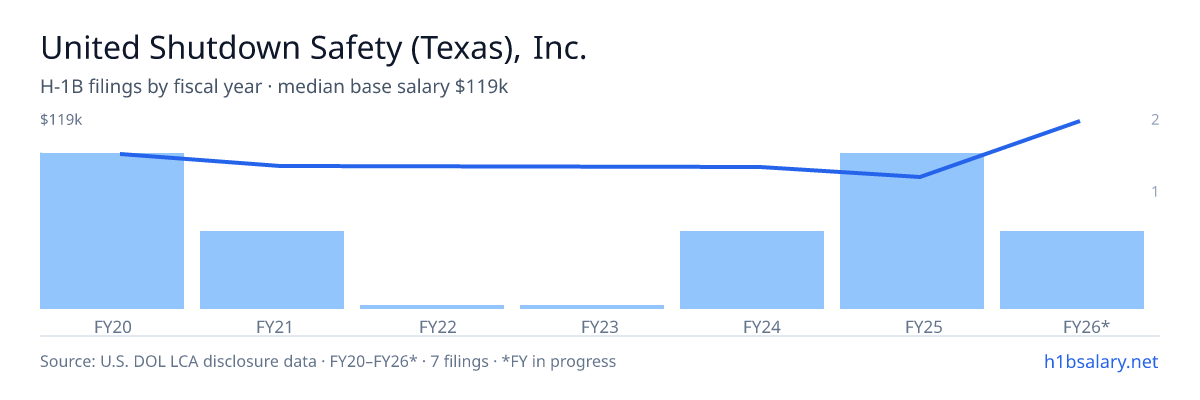Click the FY25 axis label
The width and height of the screenshot is (1200, 400).
tap(912, 326)
